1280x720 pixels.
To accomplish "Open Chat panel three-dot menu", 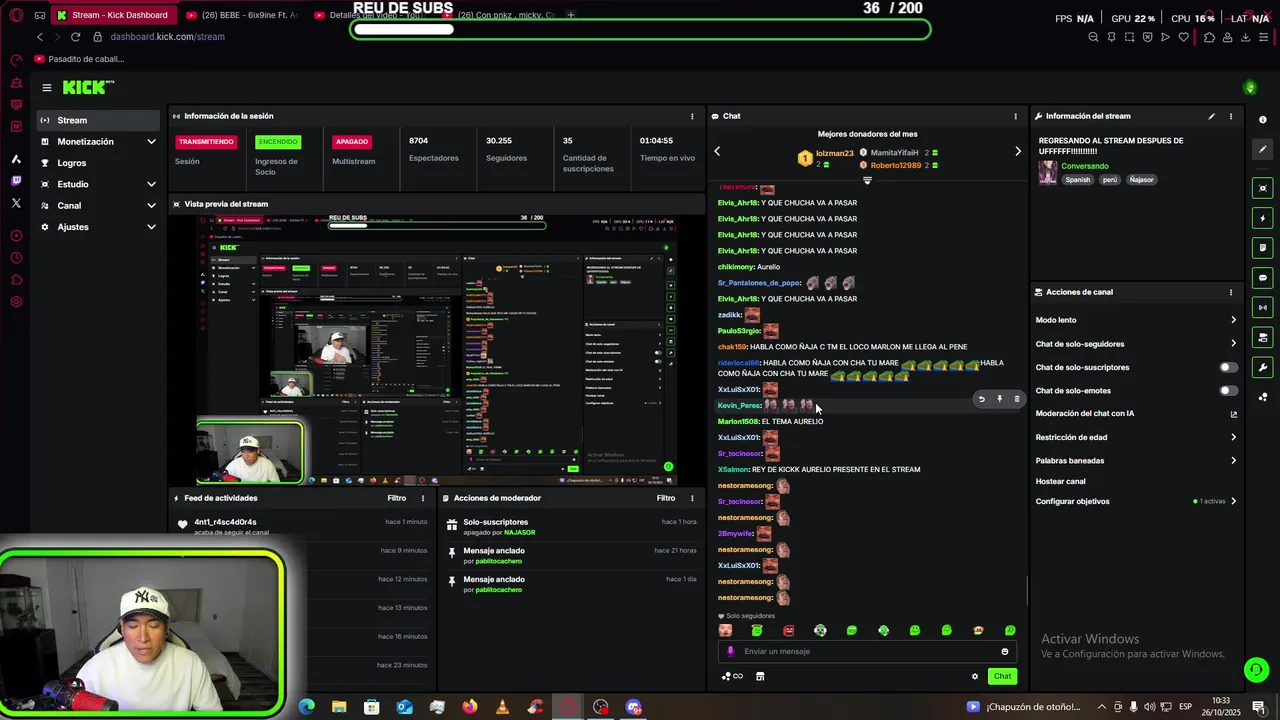I will tap(1015, 116).
